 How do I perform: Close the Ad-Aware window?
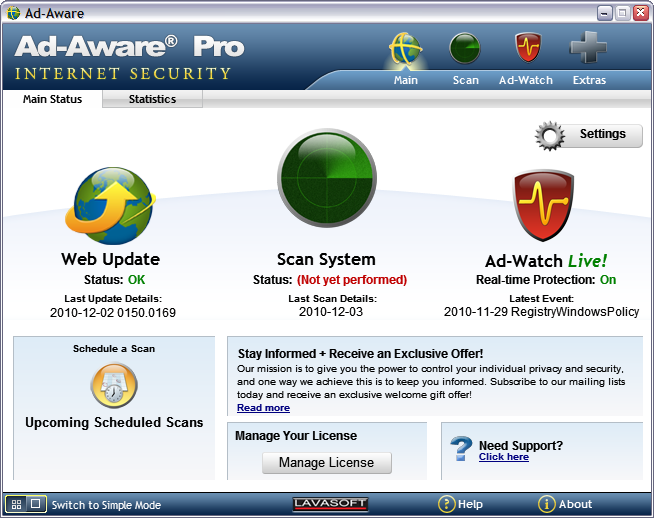coord(640,13)
